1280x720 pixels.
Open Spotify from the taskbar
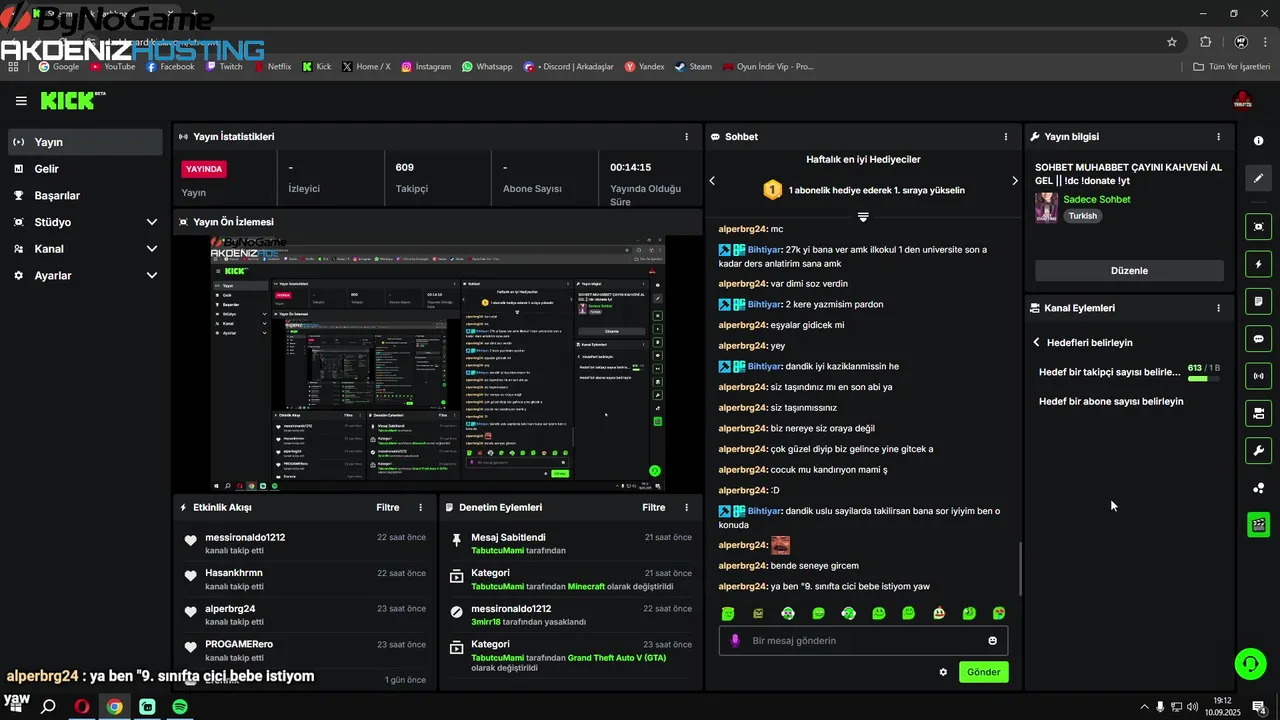pos(179,706)
